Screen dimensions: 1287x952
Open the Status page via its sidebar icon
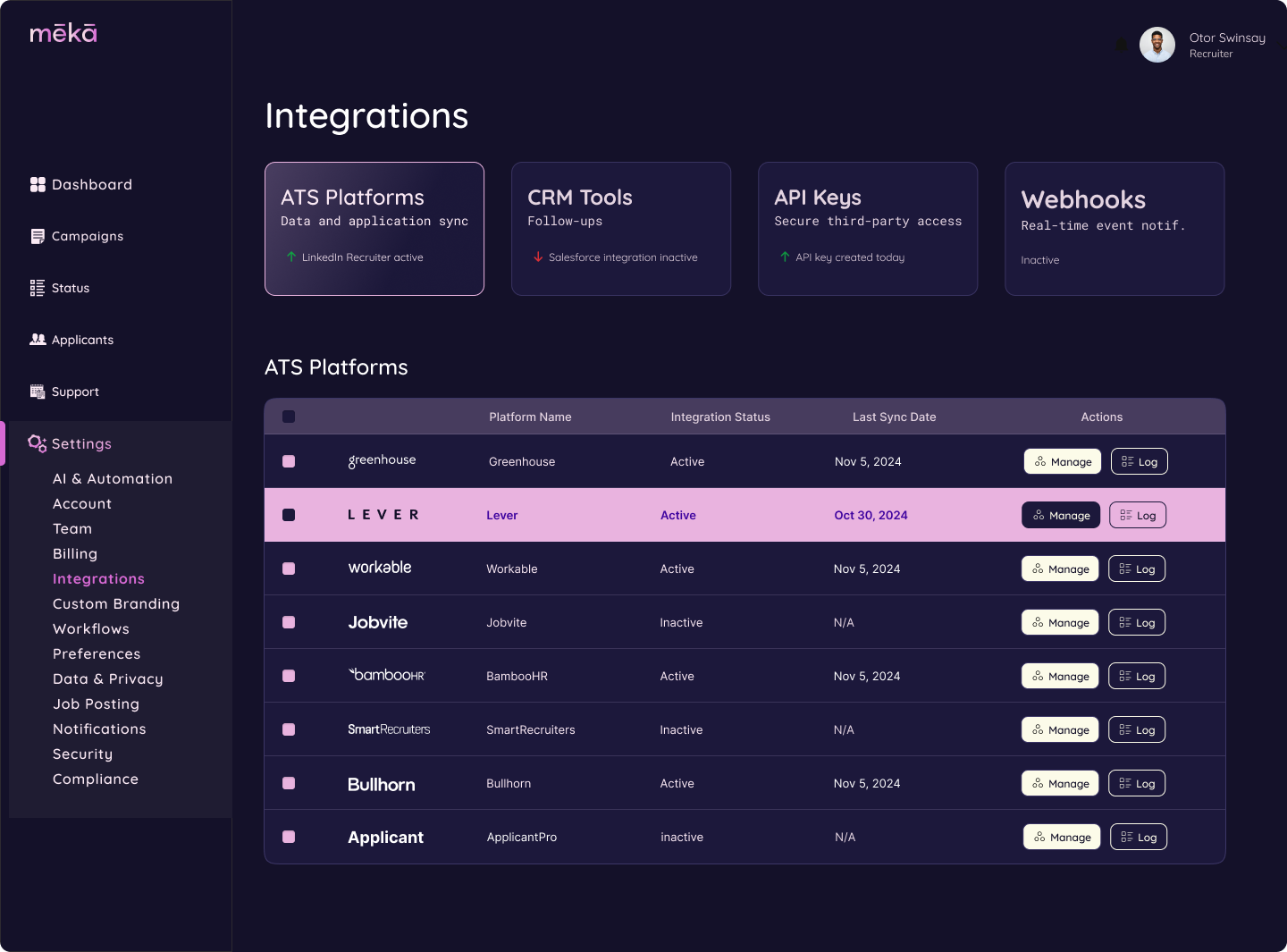[x=37, y=288]
